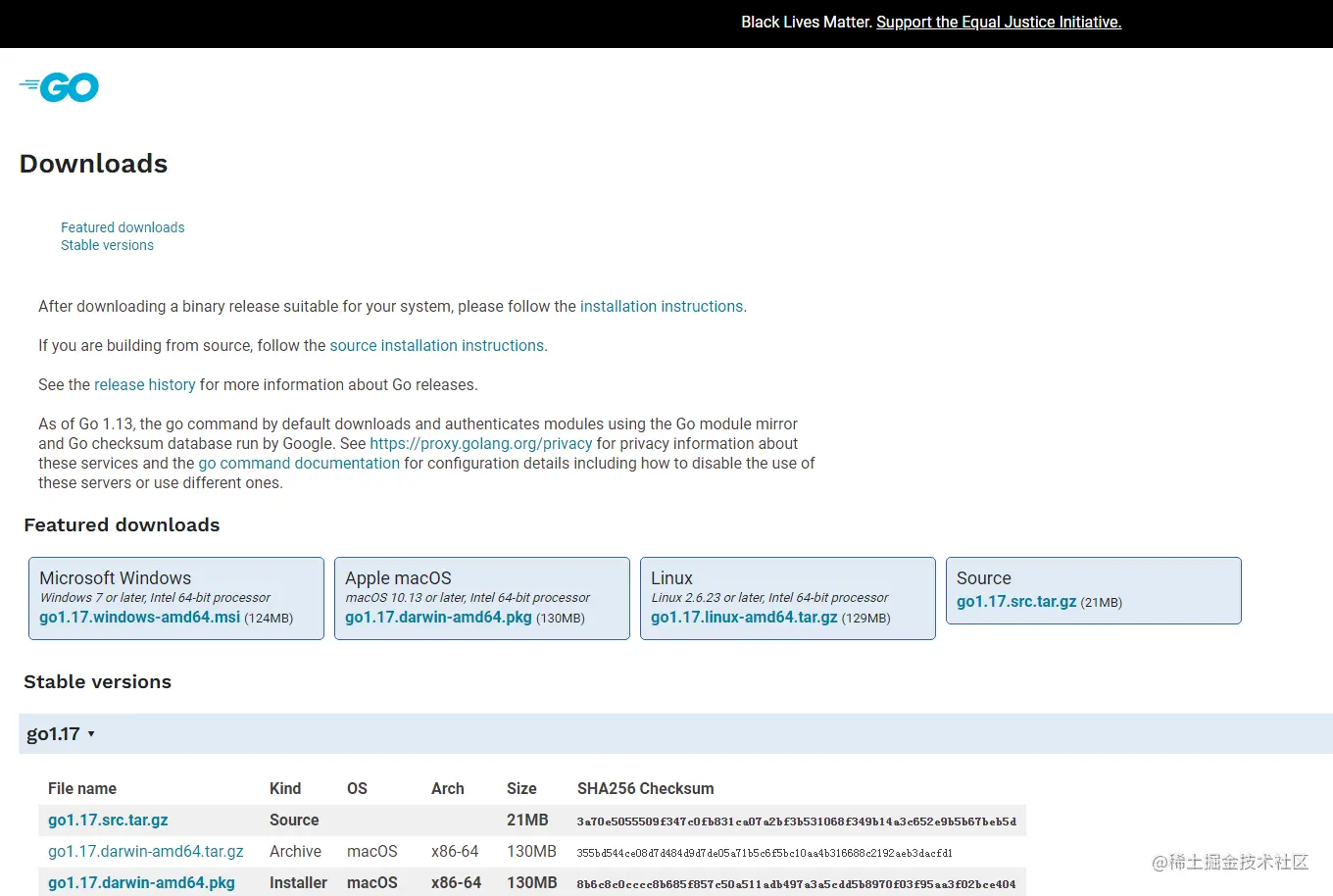
Task: Select the Downloads page heading
Action: pos(94,164)
